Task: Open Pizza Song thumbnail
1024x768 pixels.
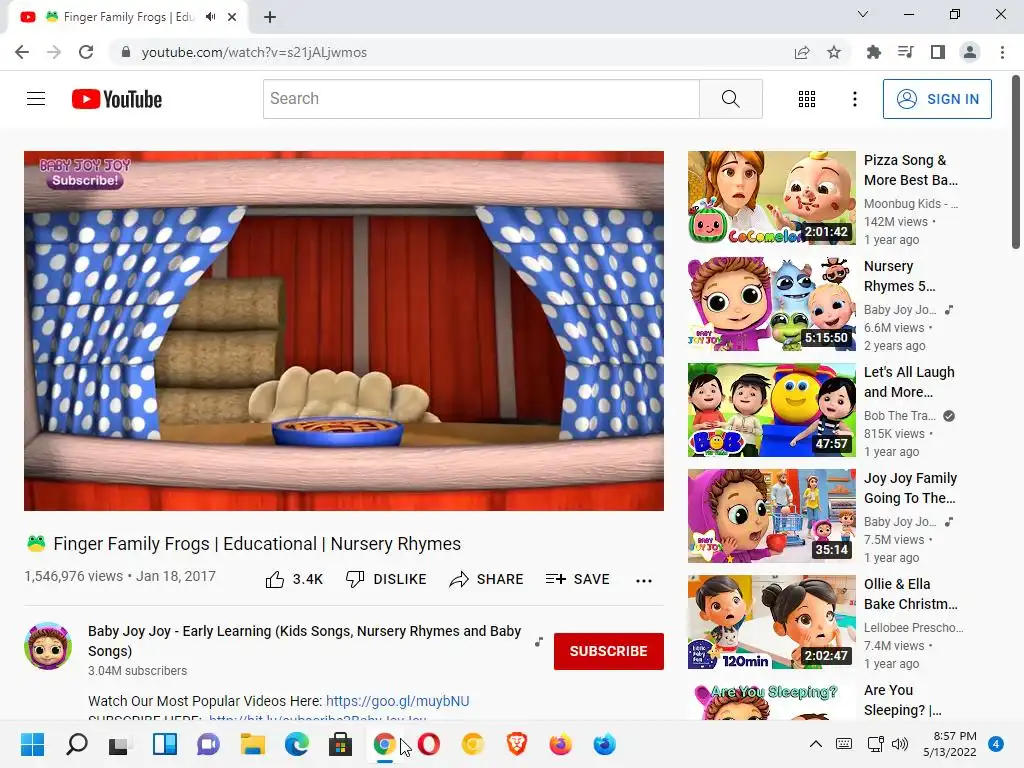Action: pyautogui.click(x=771, y=198)
